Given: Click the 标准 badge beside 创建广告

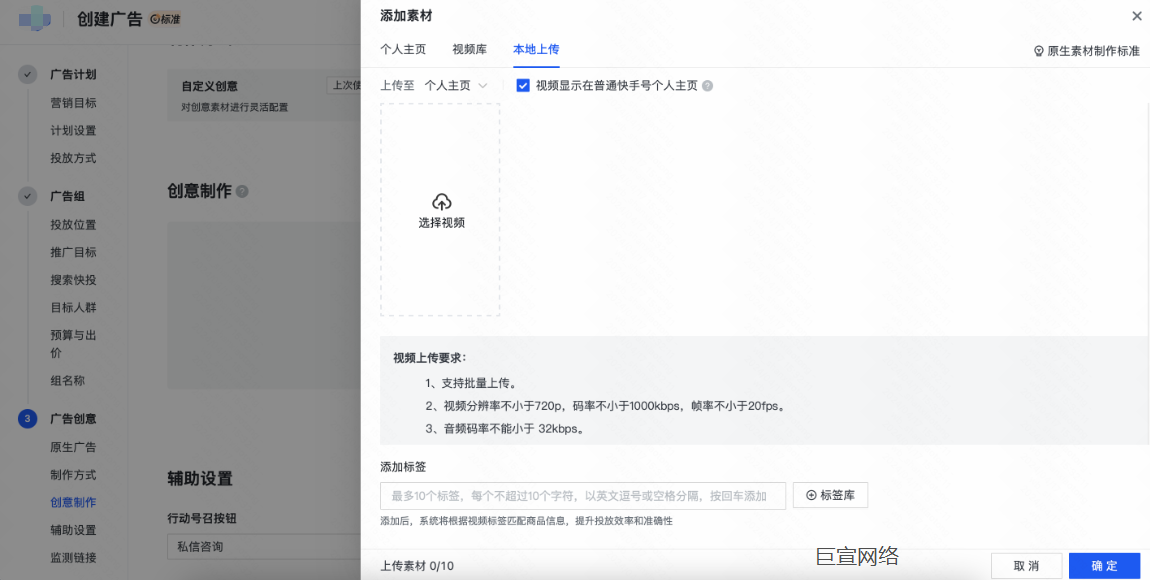Looking at the screenshot, I should [x=165, y=20].
